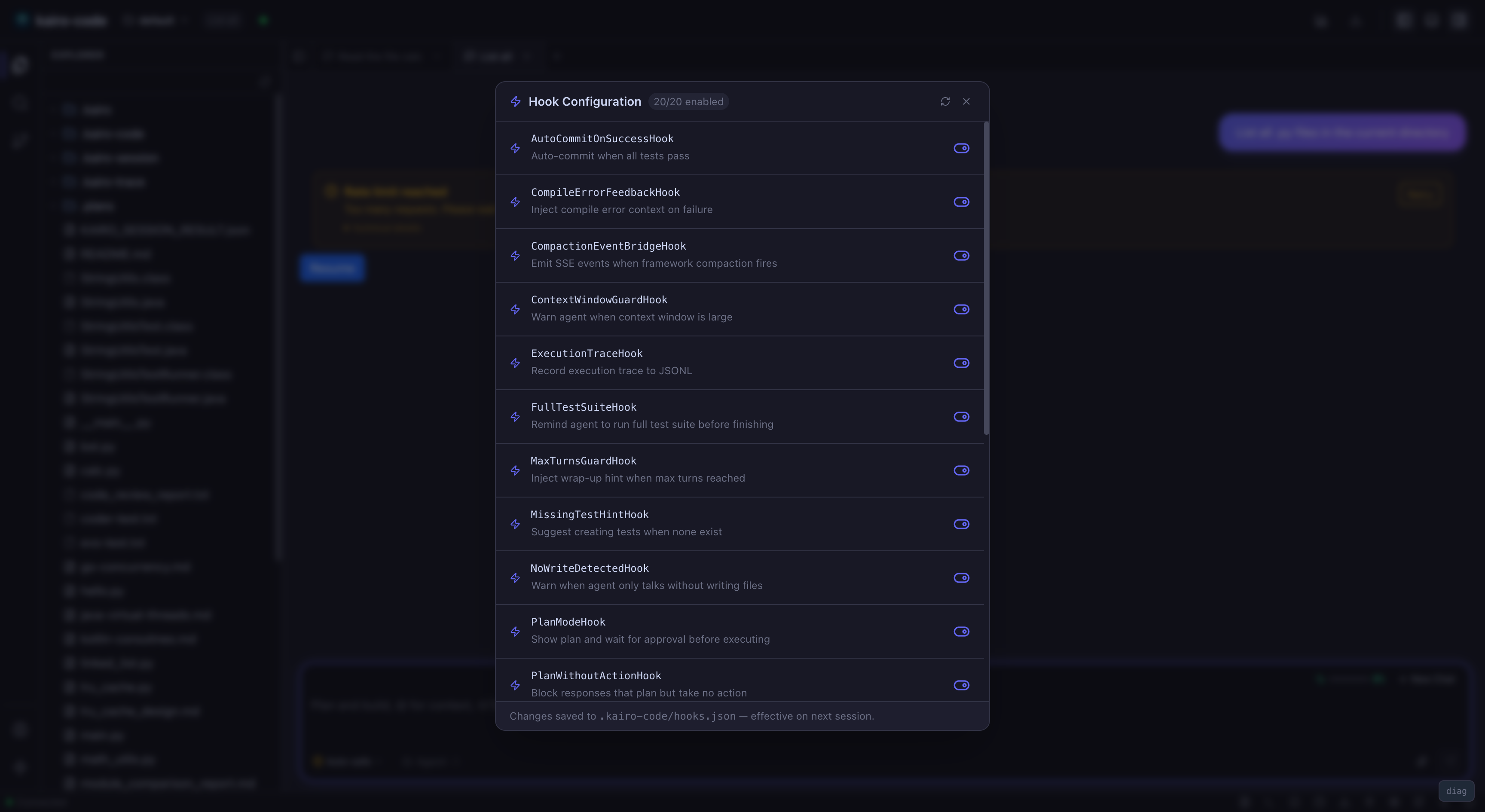This screenshot has height=812, width=1485.
Task: Select the CompactionEventBridgeHook name
Action: 608,246
